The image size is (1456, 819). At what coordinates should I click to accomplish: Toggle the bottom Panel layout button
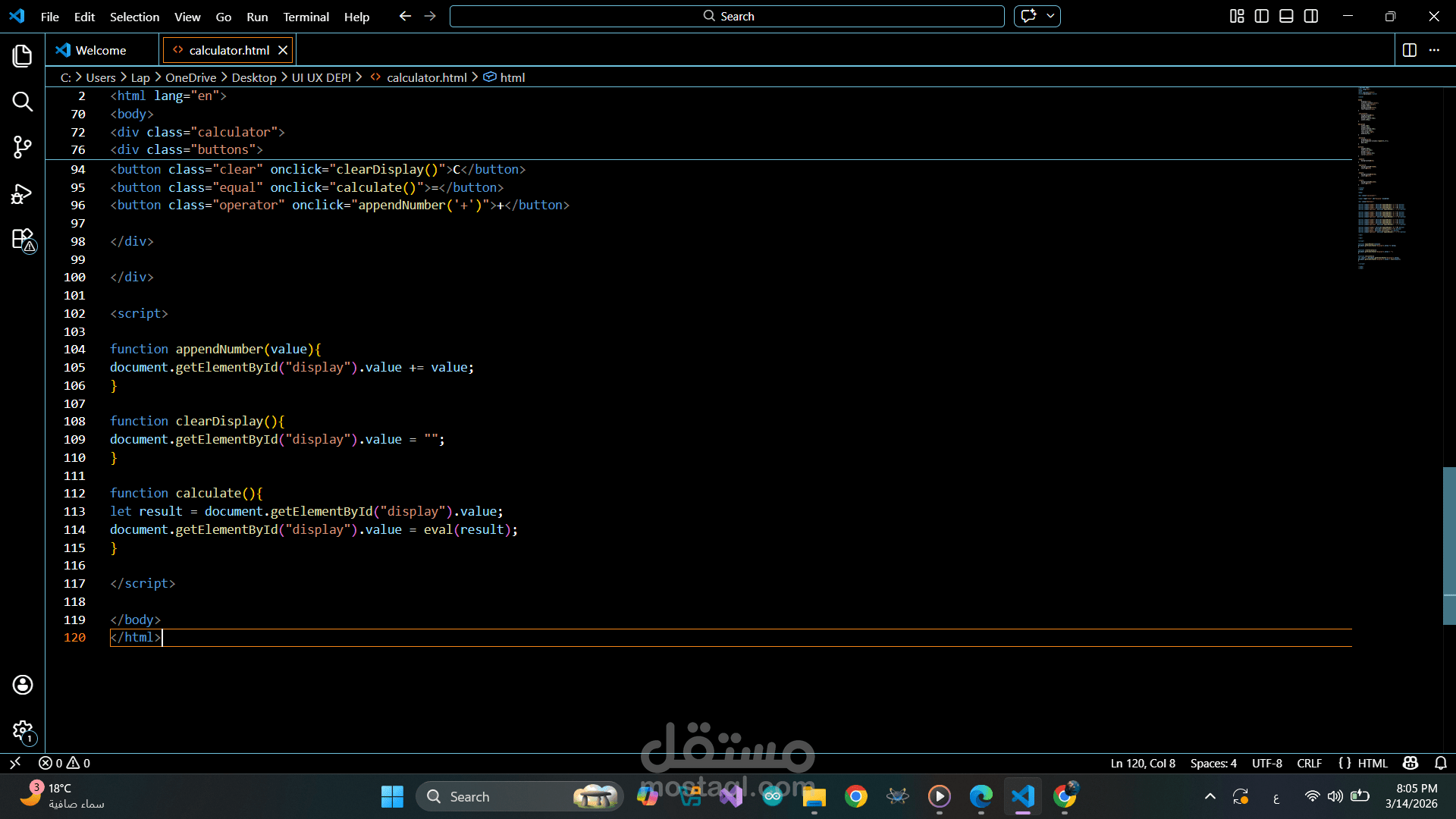(1286, 16)
